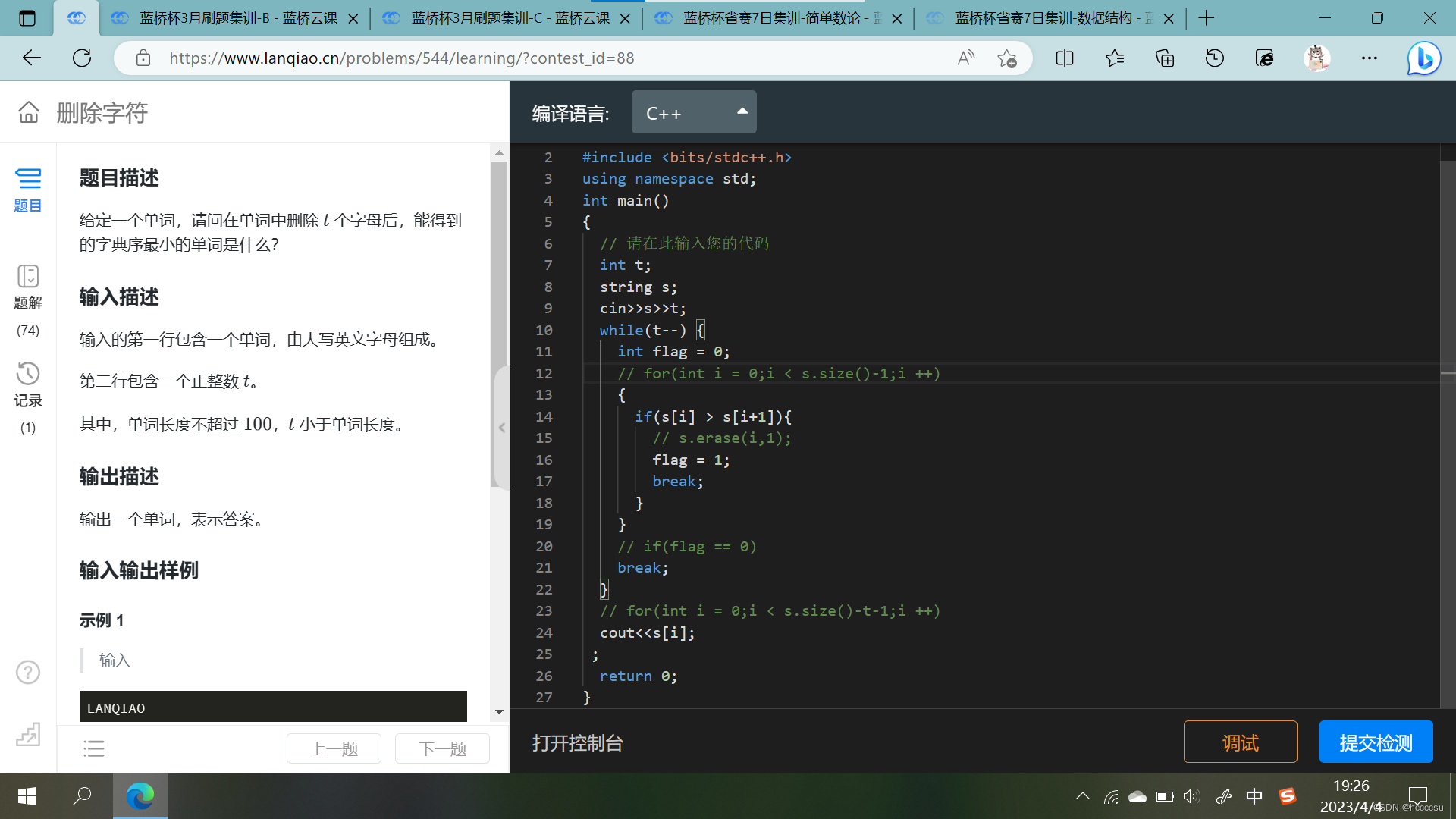Click 打开控制台 to open console
1456x819 pixels.
(x=577, y=742)
